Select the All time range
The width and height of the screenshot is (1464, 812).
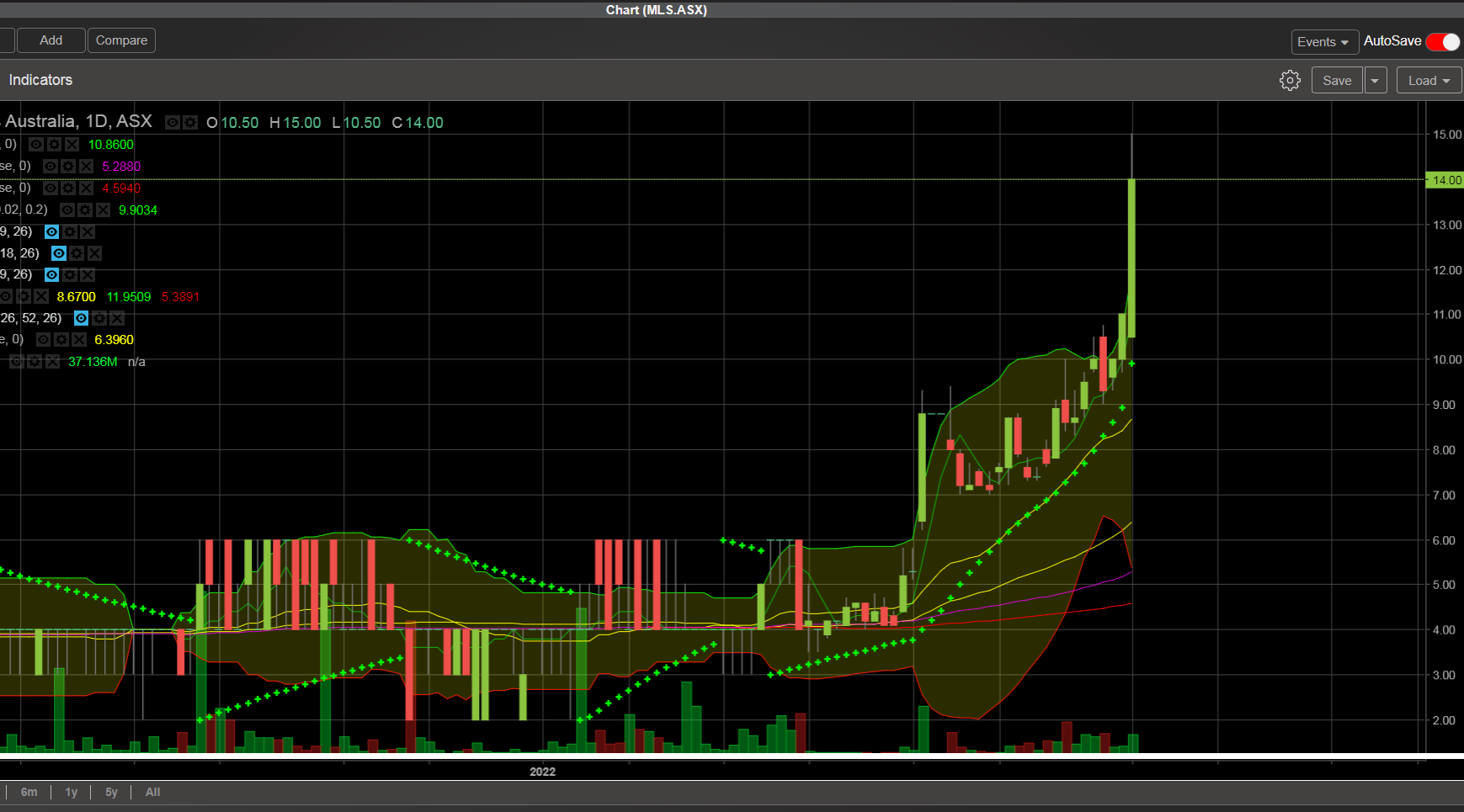coord(152,792)
